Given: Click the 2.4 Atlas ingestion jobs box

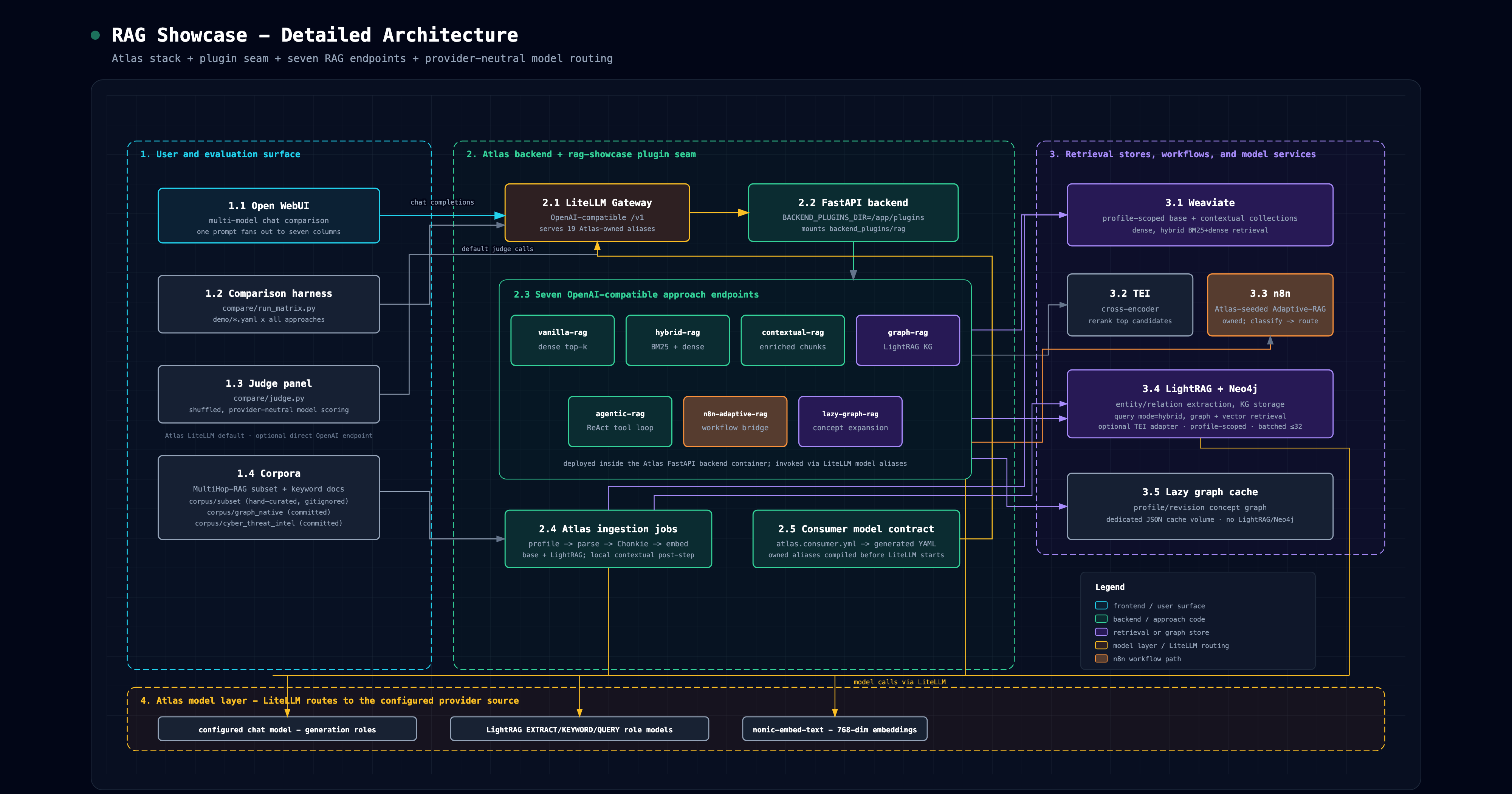Looking at the screenshot, I should (x=608, y=538).
